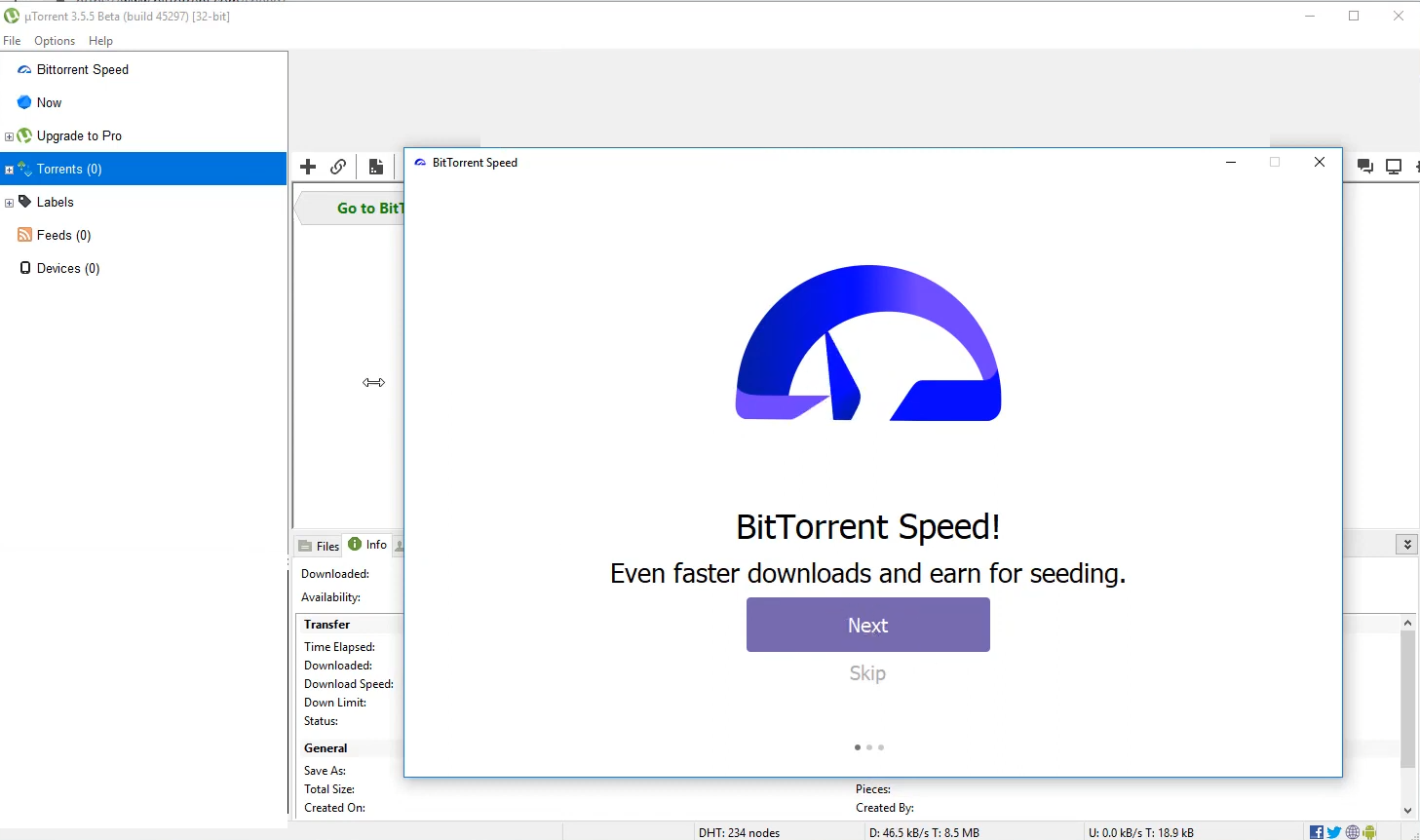The width and height of the screenshot is (1420, 840).
Task: Collapse the detail pane with double-chevron button
Action: [x=1407, y=545]
